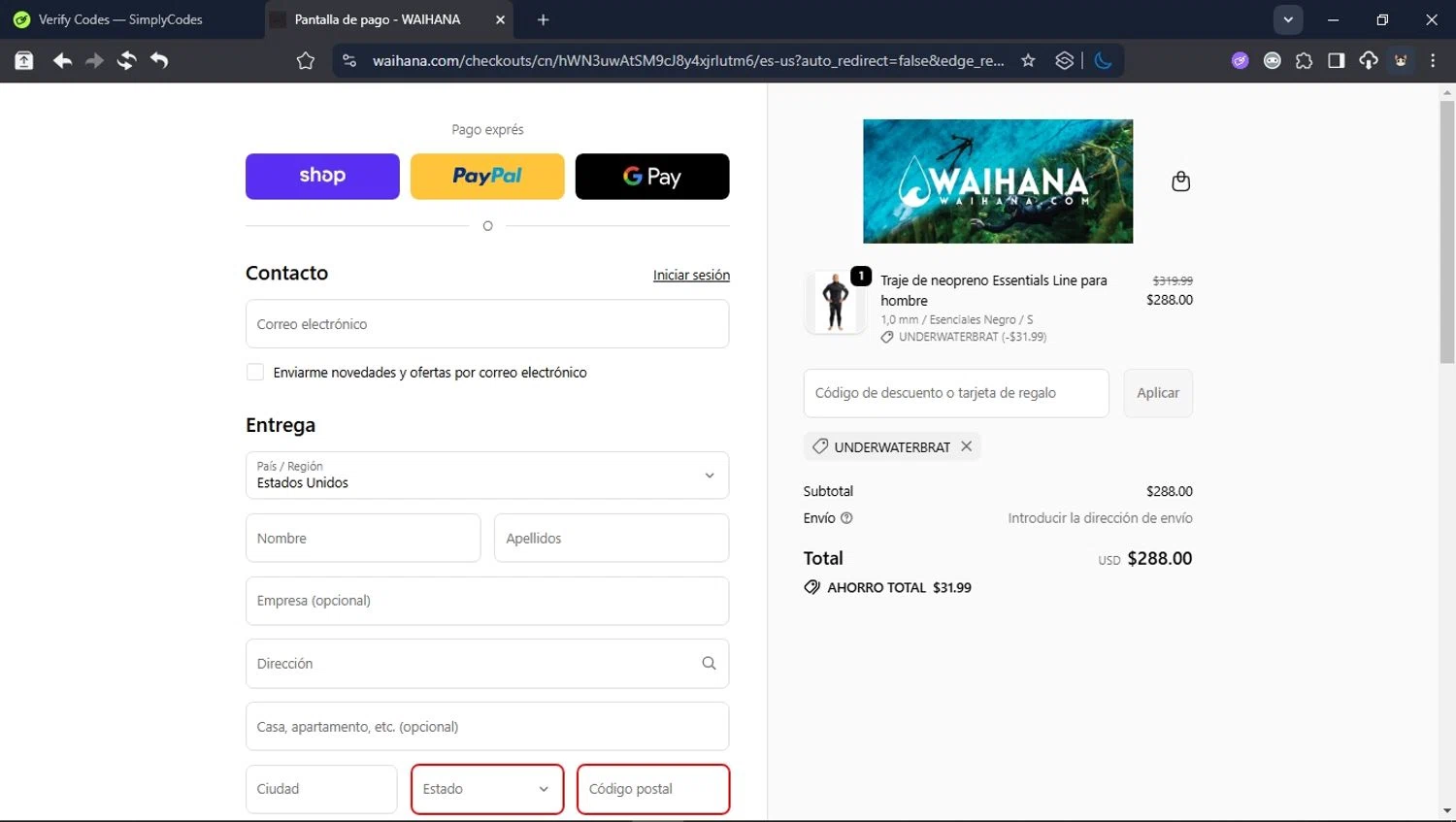Click the Empresa (opcional) field

tap(487, 601)
